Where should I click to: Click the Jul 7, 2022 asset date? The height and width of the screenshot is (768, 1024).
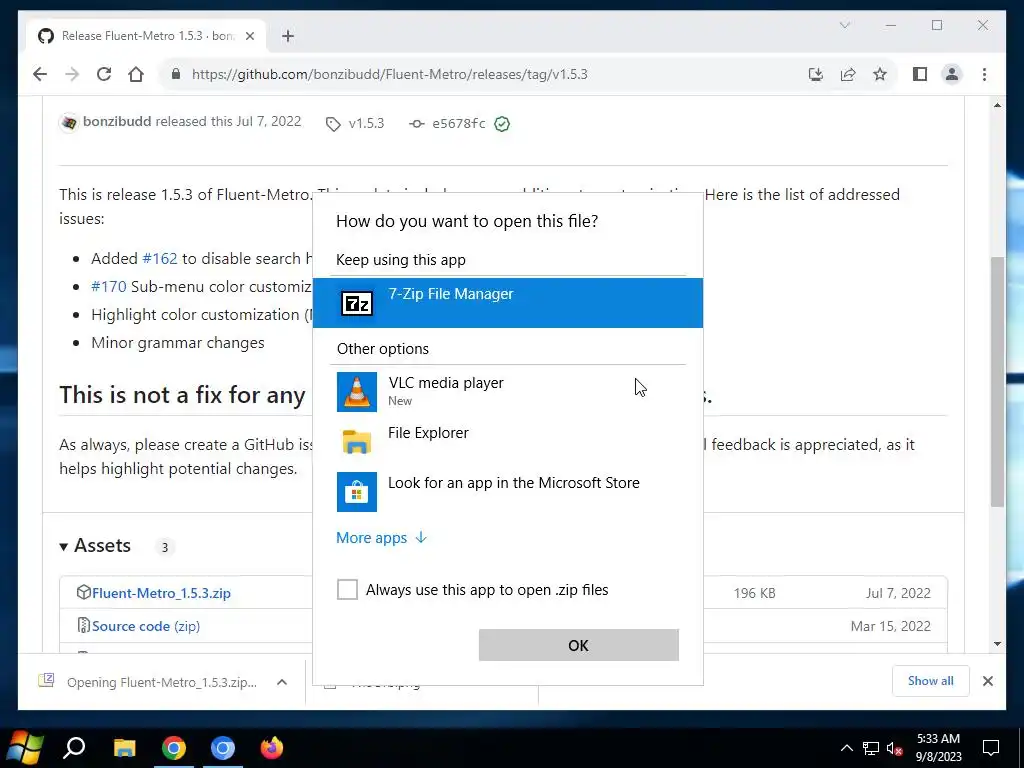coord(898,593)
